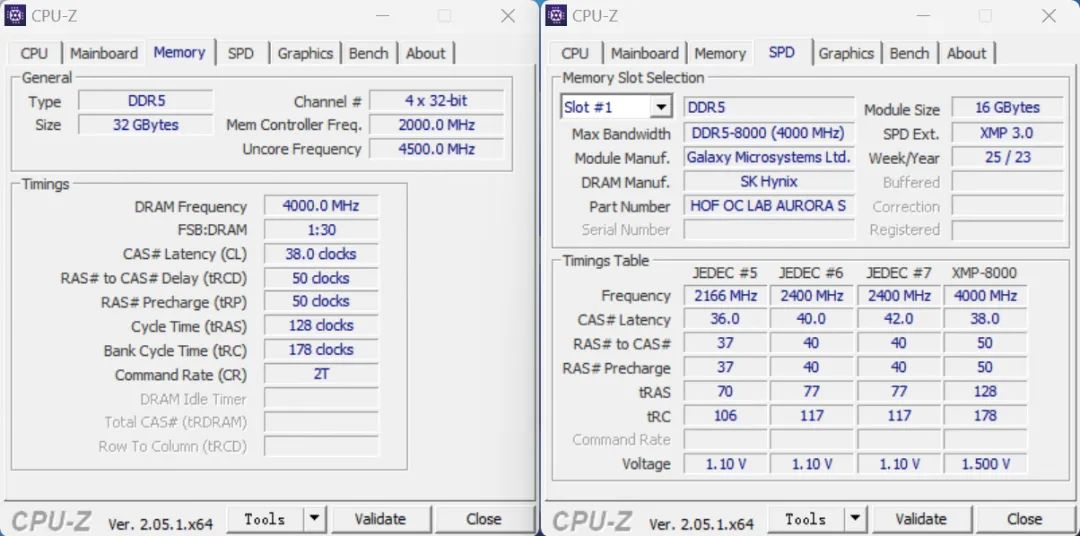Switch to Memory tab in right window
The width and height of the screenshot is (1080, 536).
[x=720, y=53]
